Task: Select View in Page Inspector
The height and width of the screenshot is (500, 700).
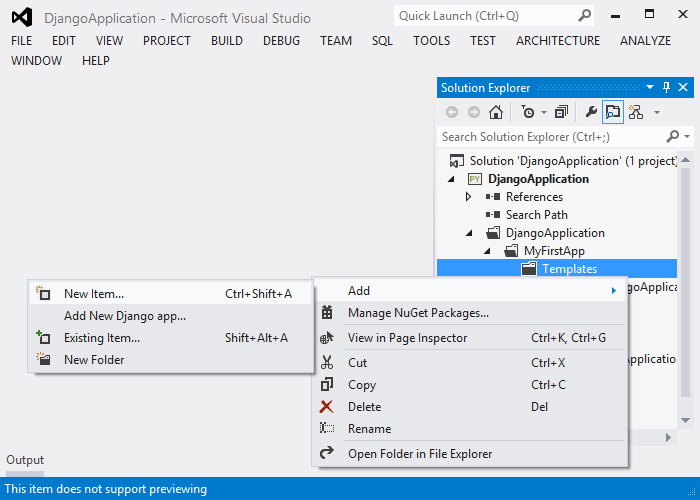Action: (470, 338)
